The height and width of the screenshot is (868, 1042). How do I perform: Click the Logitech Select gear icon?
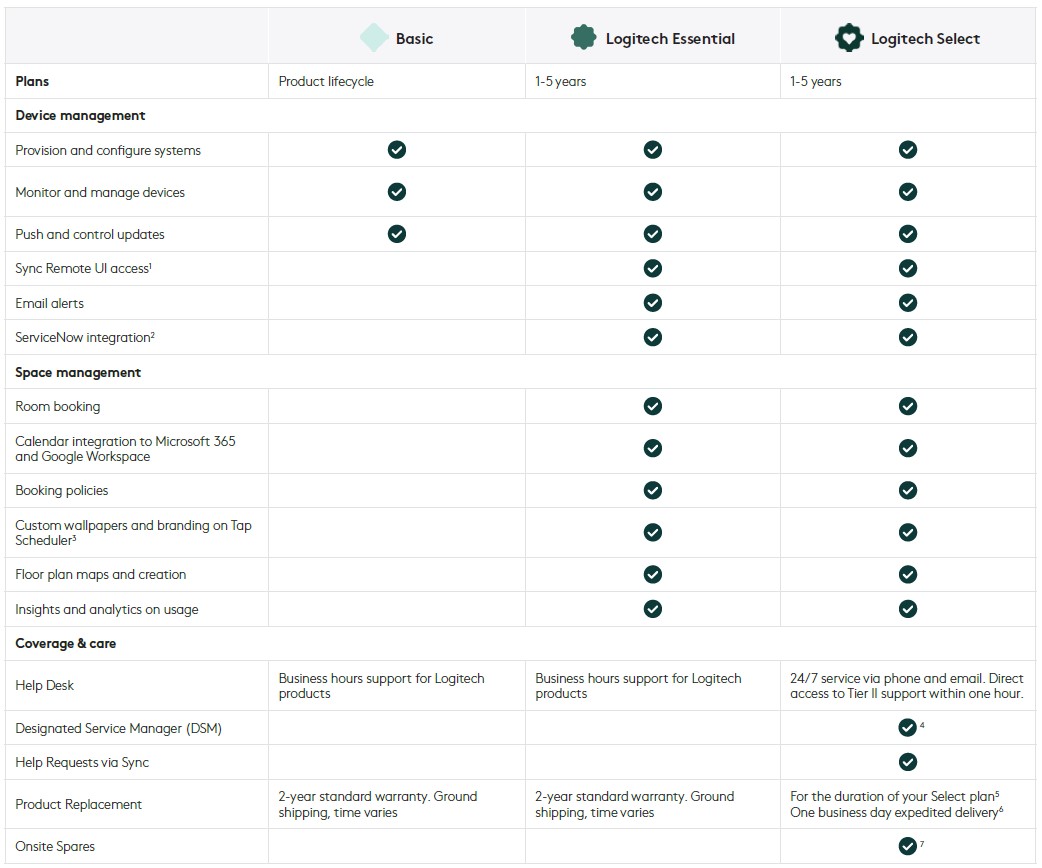pos(849,37)
